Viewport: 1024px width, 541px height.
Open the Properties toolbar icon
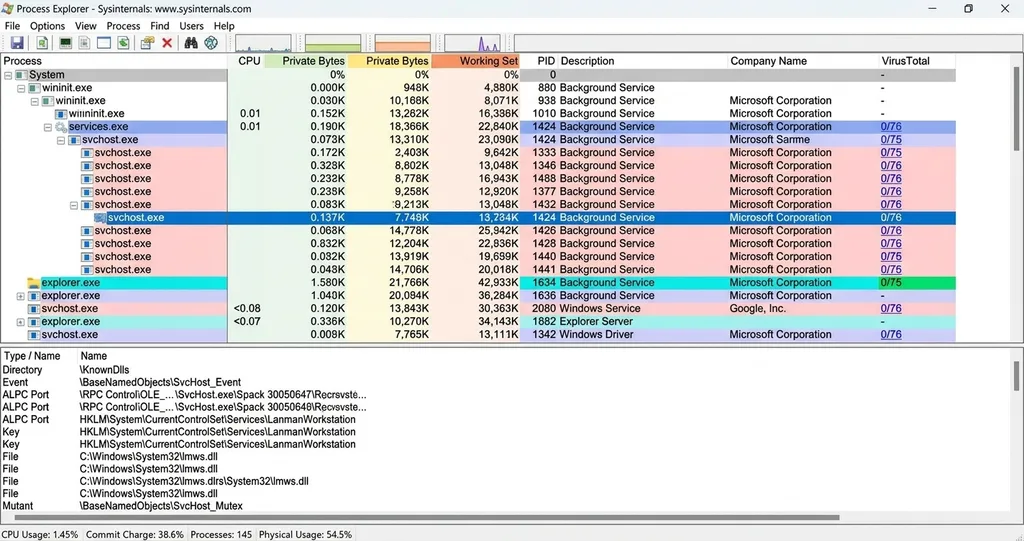click(x=148, y=43)
